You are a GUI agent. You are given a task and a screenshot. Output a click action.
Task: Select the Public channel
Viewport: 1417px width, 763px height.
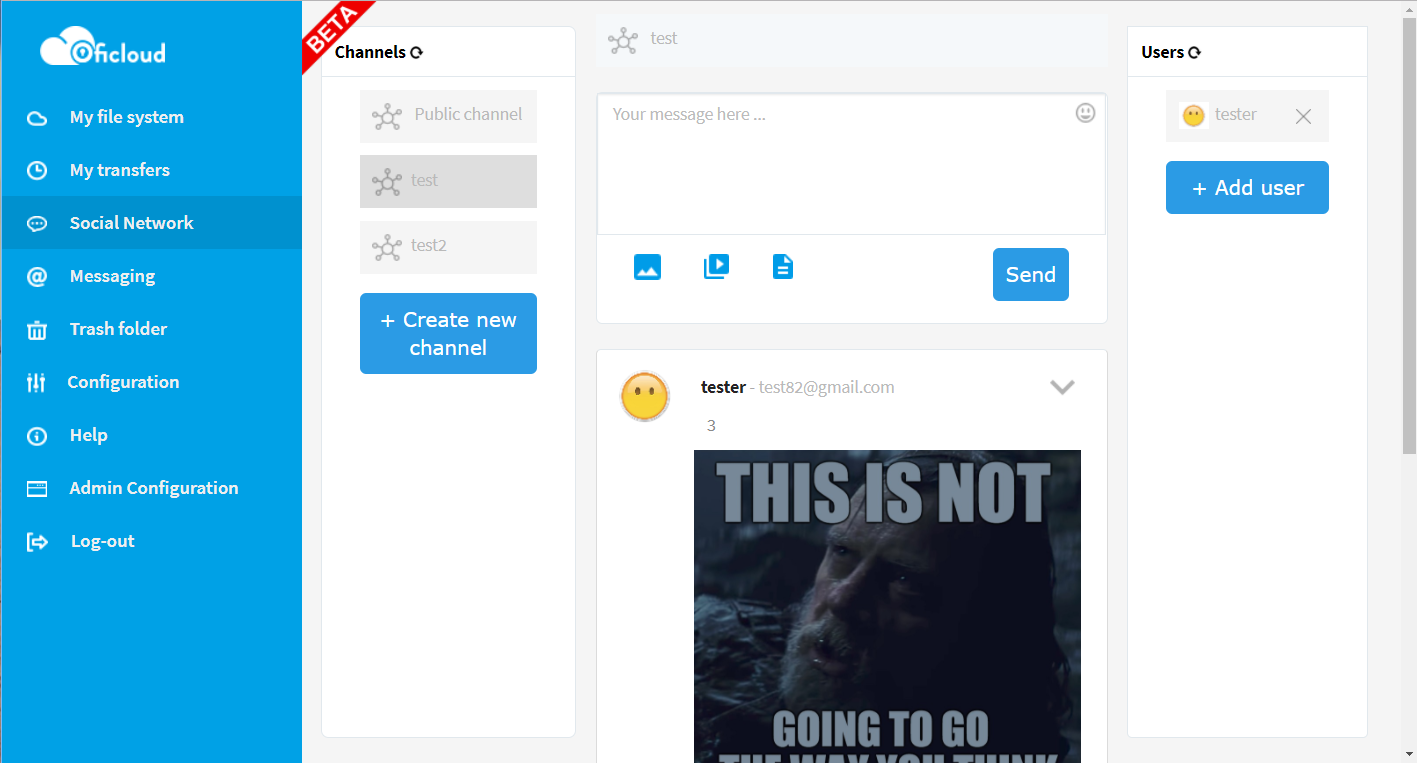click(x=448, y=116)
